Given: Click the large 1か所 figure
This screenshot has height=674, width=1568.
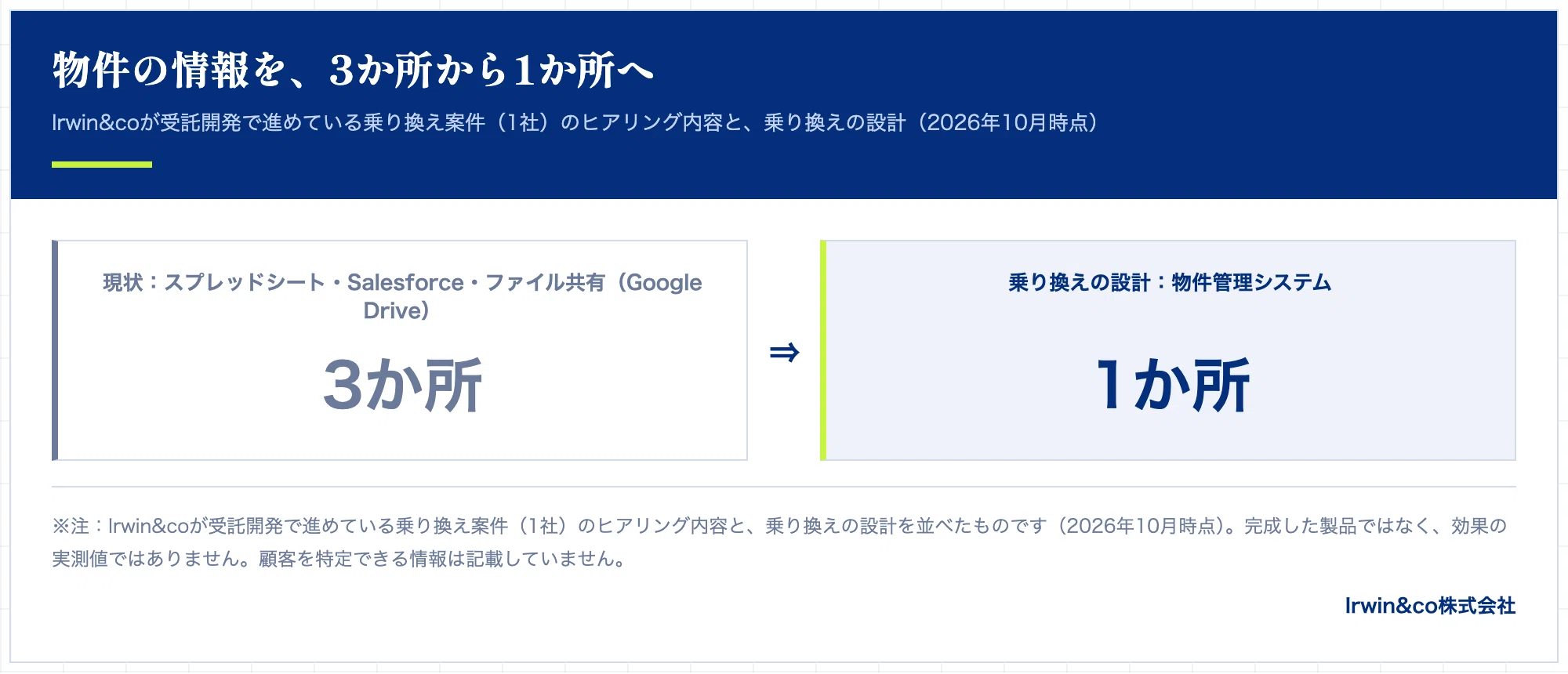Looking at the screenshot, I should (x=1171, y=385).
